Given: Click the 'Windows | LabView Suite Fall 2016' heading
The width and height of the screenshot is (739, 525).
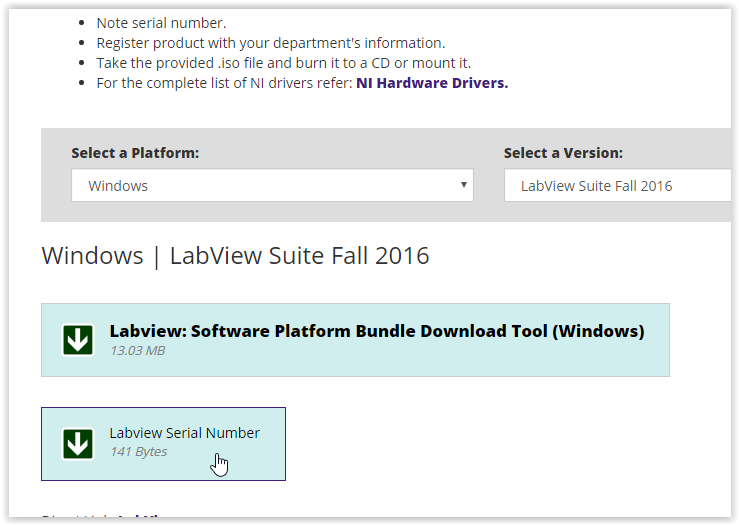Looking at the screenshot, I should click(x=236, y=256).
